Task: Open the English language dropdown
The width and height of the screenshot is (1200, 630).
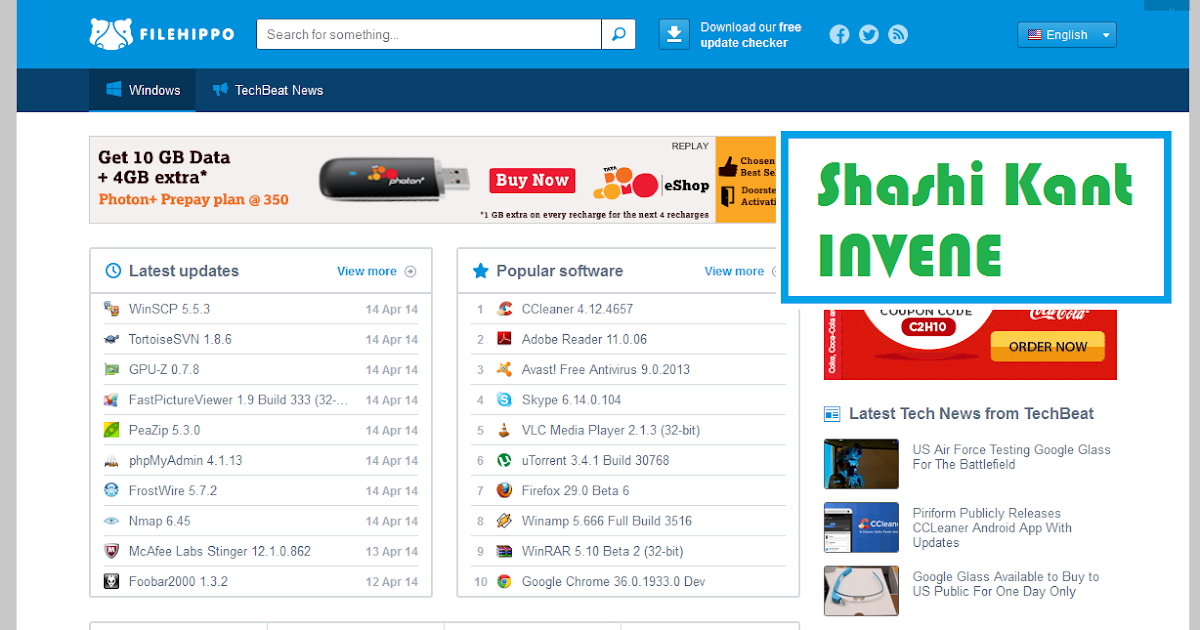Action: point(1067,35)
